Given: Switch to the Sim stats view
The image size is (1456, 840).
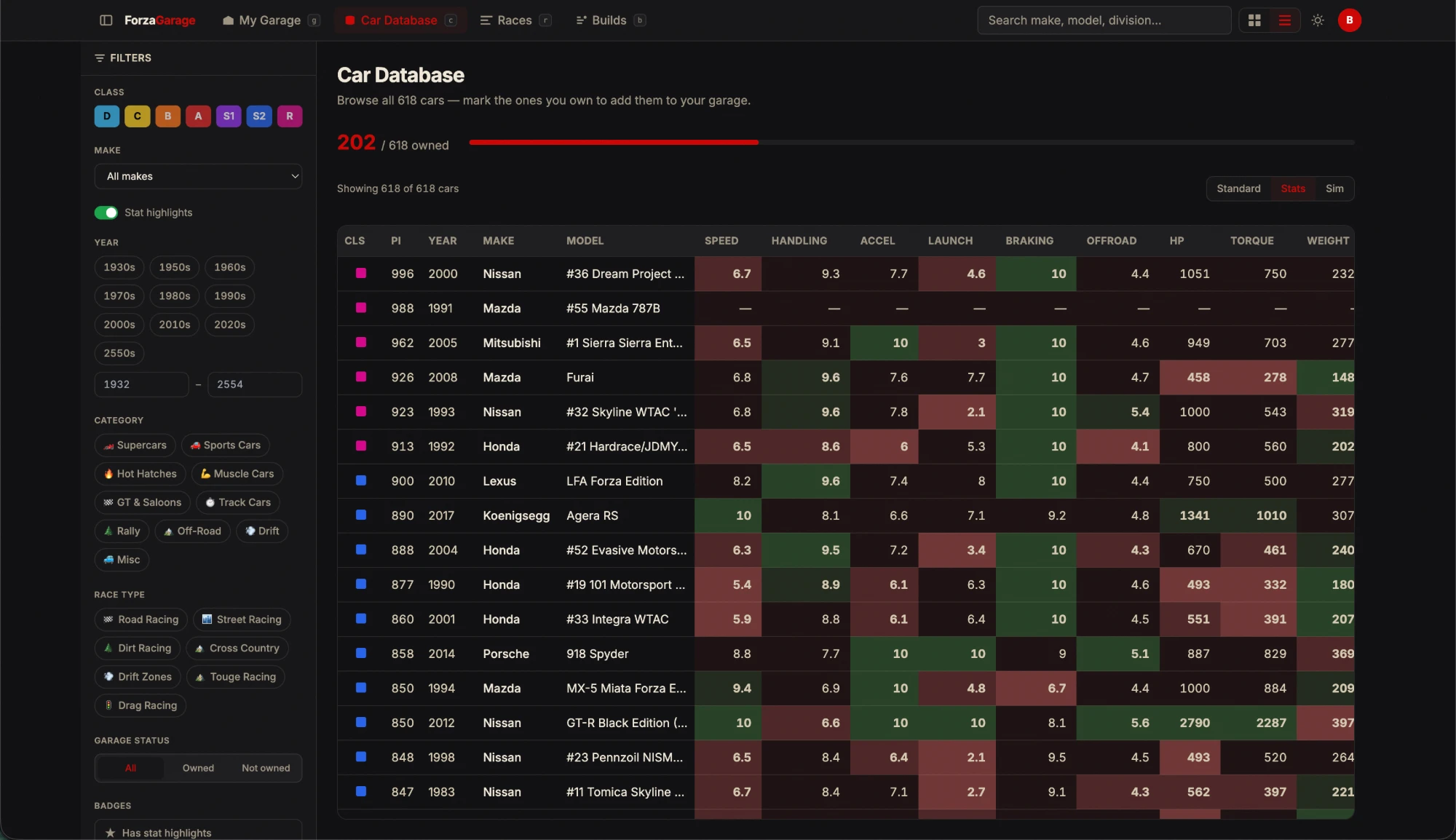Looking at the screenshot, I should point(1334,189).
